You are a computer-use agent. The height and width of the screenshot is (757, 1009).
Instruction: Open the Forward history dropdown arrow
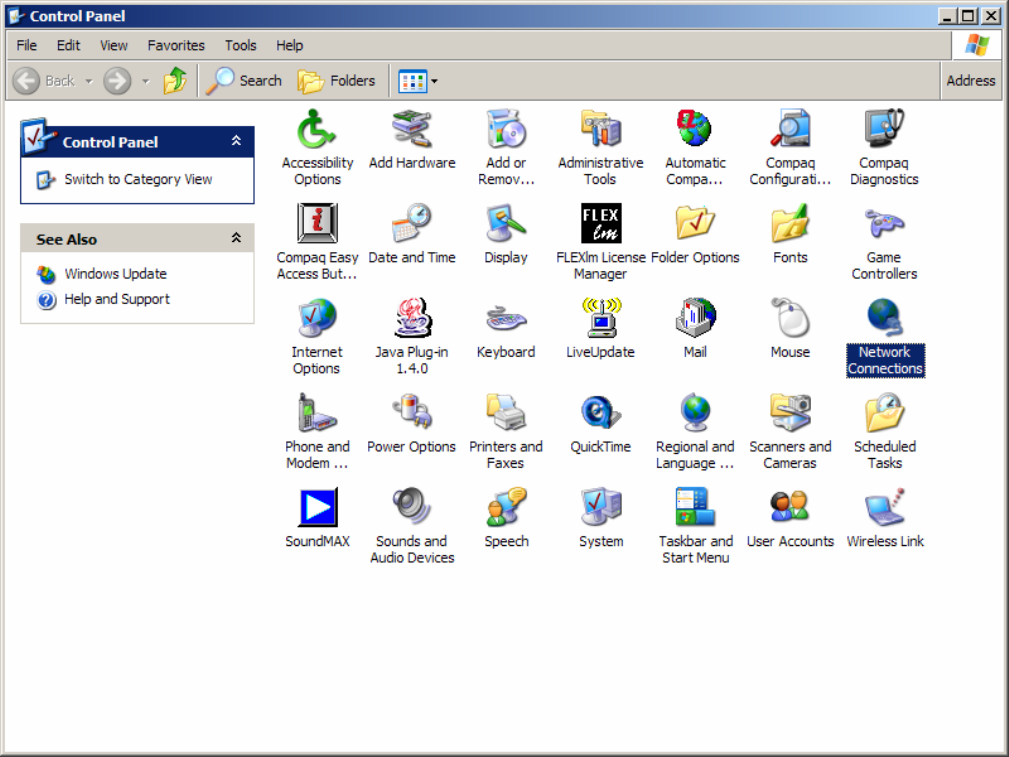coord(145,81)
